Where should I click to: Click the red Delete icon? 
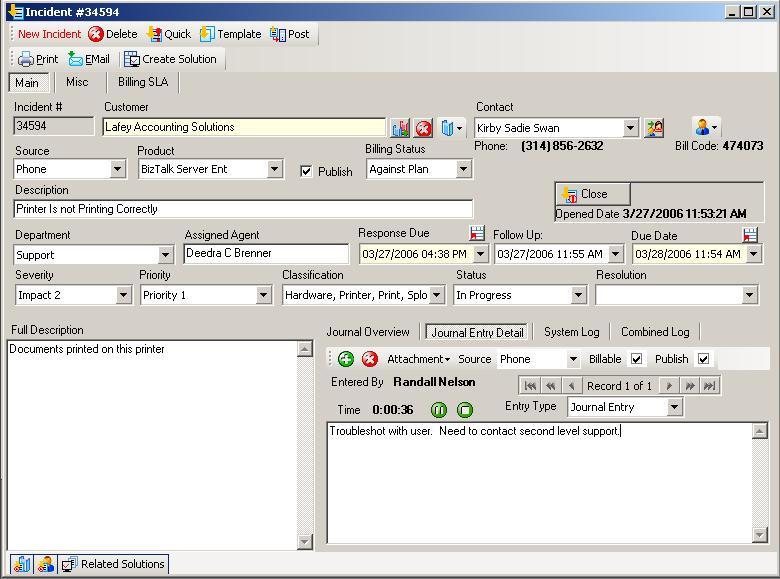pyautogui.click(x=96, y=34)
